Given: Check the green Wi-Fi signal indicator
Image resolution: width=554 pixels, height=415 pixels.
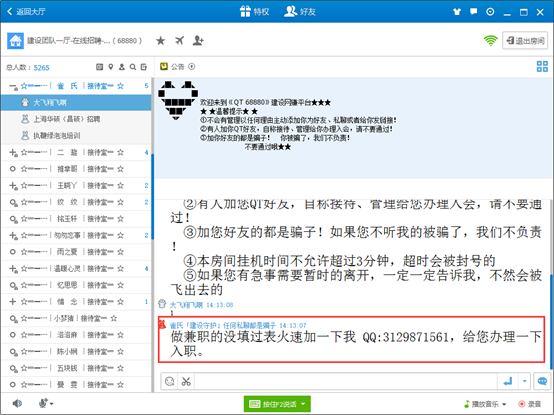Looking at the screenshot, I should [490, 41].
